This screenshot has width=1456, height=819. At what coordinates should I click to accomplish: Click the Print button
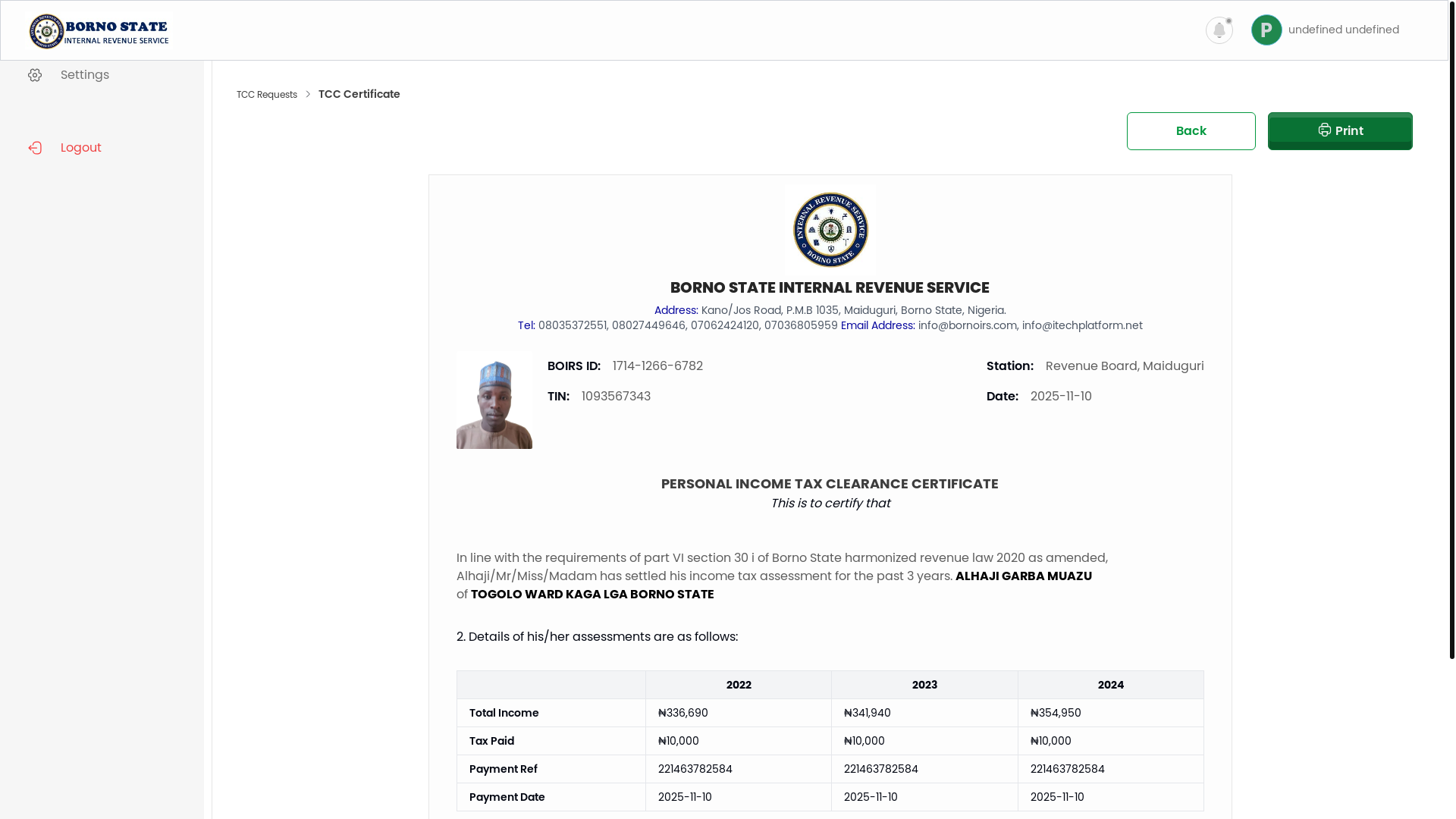point(1340,131)
